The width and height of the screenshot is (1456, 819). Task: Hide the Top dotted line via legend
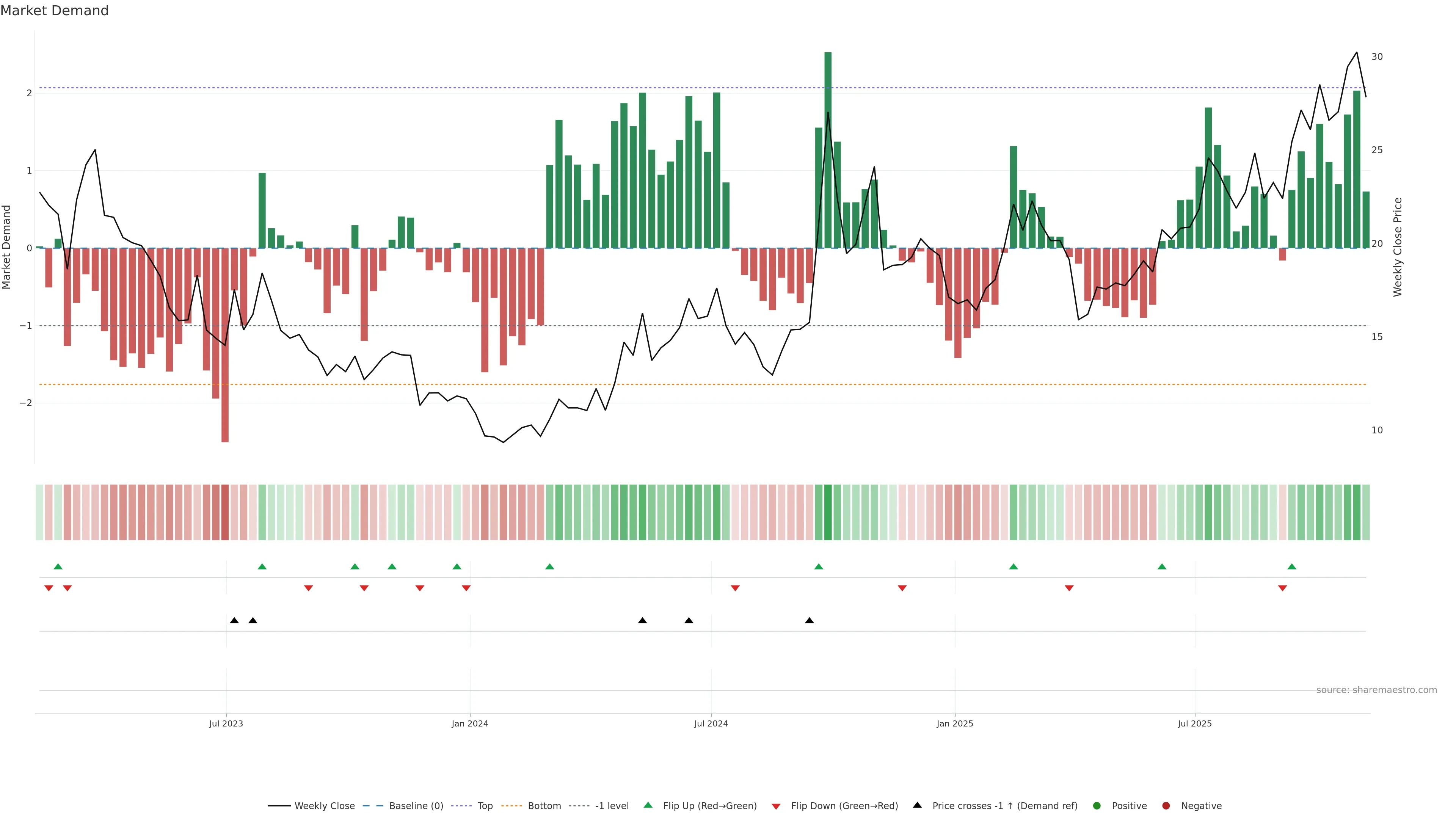point(485,806)
